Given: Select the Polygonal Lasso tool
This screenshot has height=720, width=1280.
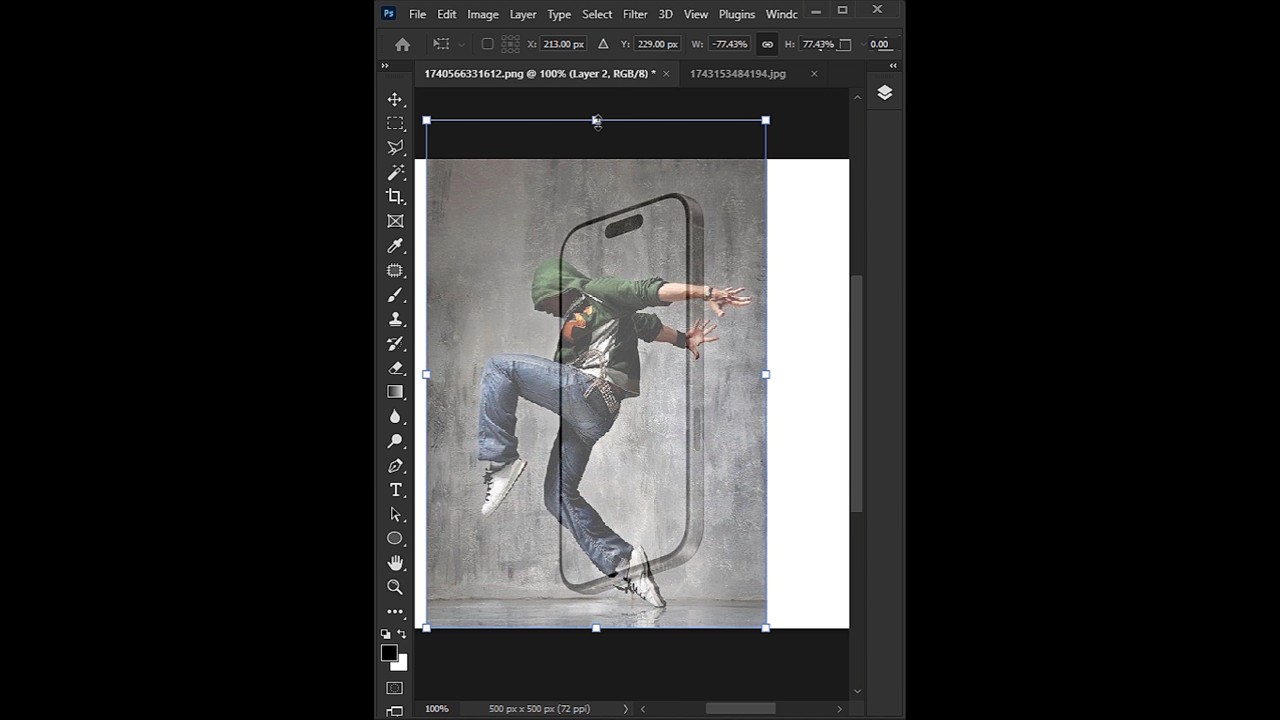Looking at the screenshot, I should point(395,148).
